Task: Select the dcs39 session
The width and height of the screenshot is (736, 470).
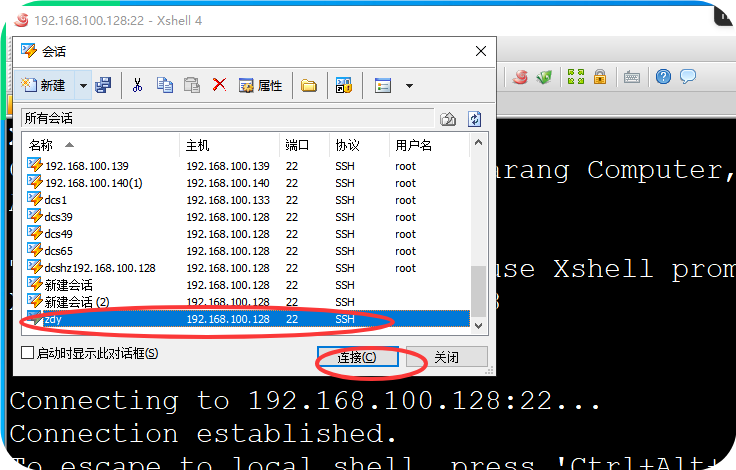Action: [x=246, y=217]
